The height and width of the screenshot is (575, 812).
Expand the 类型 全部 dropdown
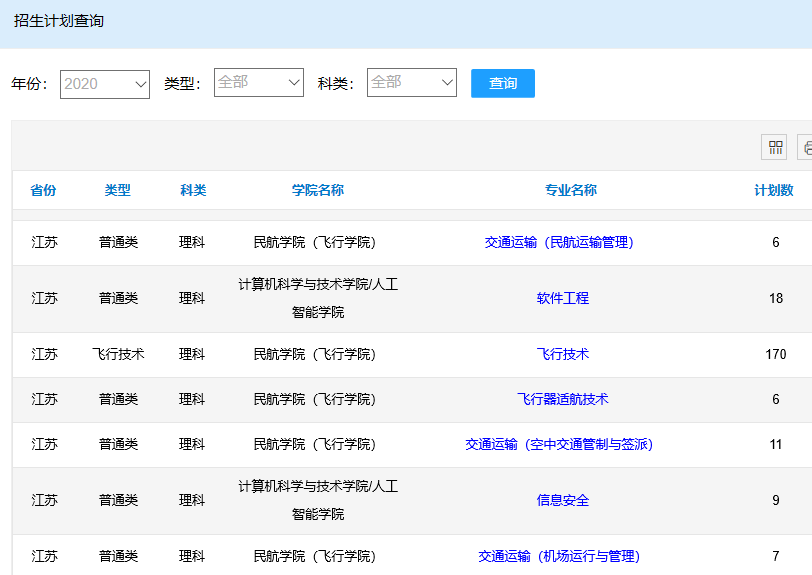(x=258, y=82)
